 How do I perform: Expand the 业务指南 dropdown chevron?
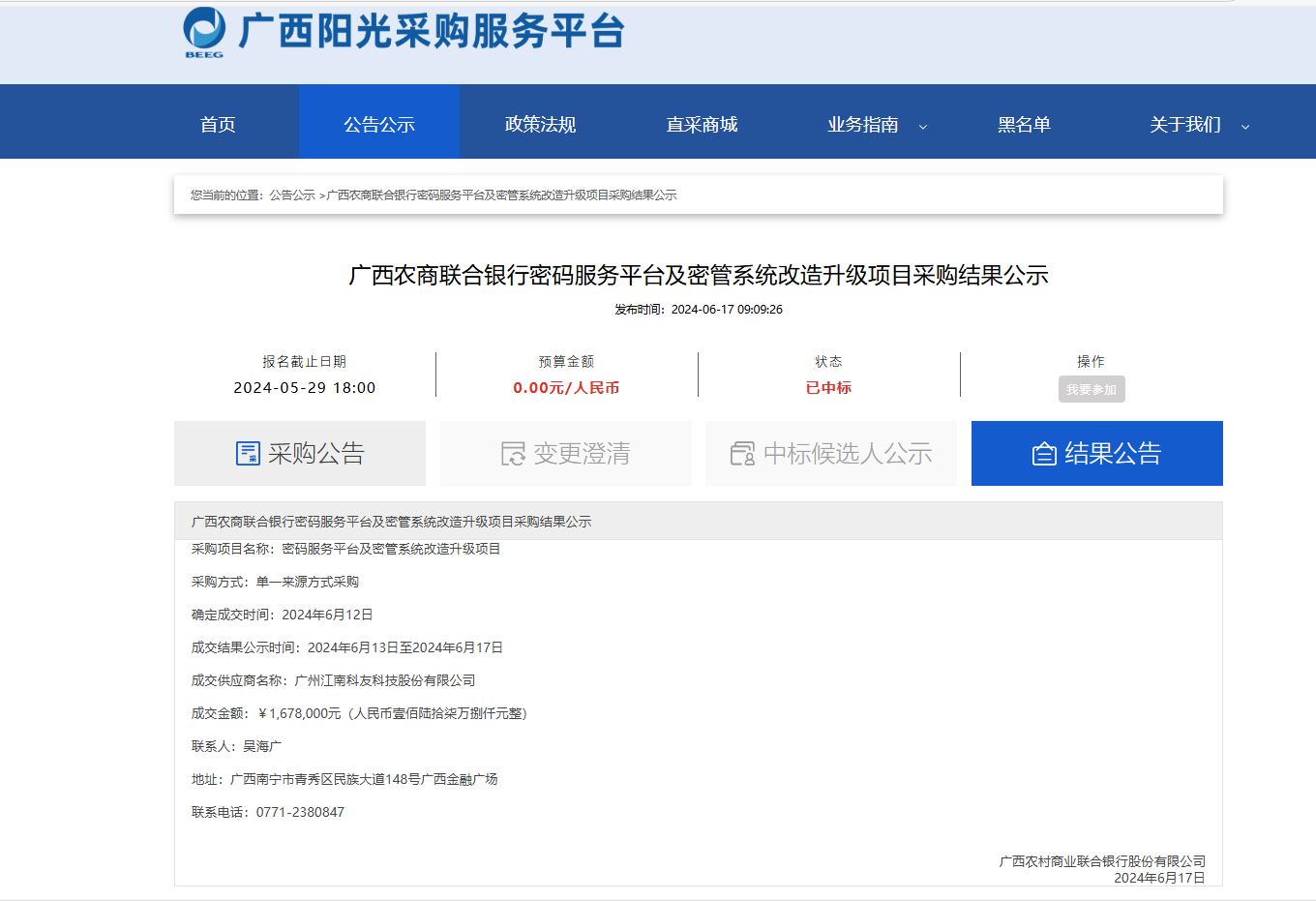(922, 127)
